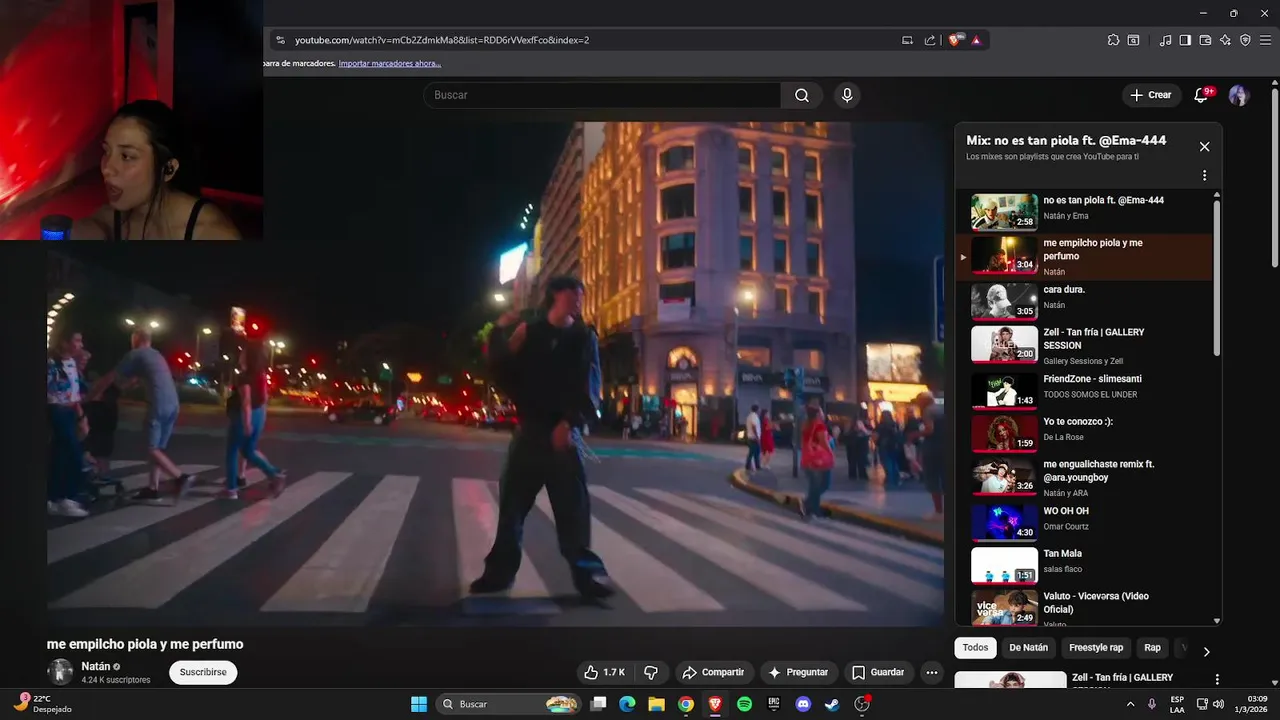Play 'no es tan piola ft. @Ema-444' playlist item
This screenshot has width=1280, height=720.
(1083, 212)
